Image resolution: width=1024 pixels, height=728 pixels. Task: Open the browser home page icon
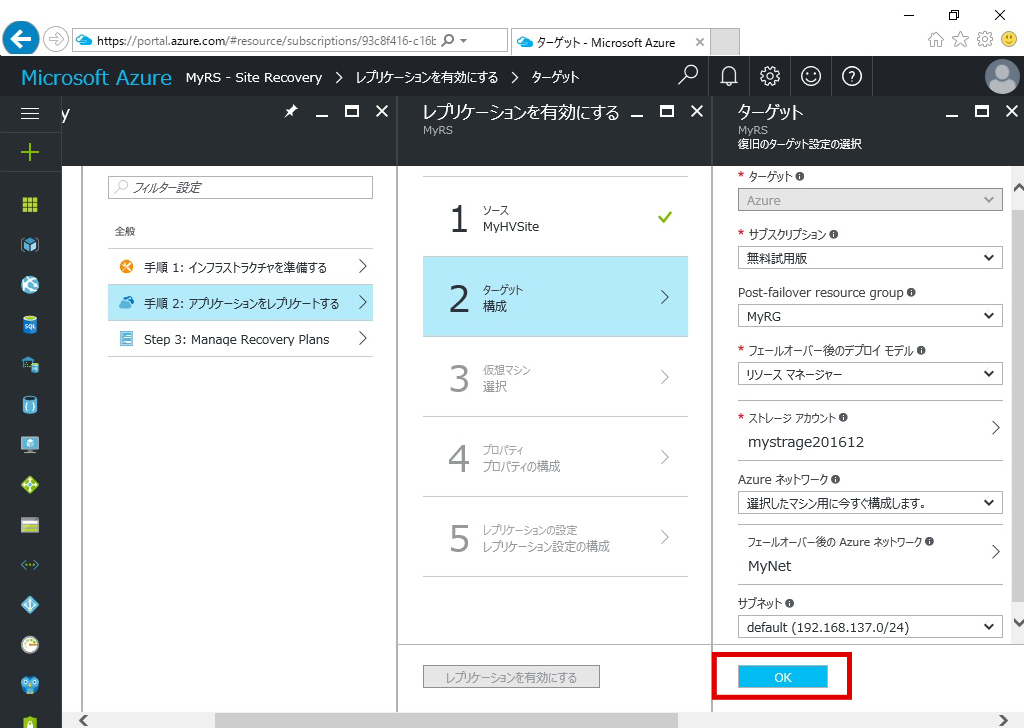click(936, 40)
